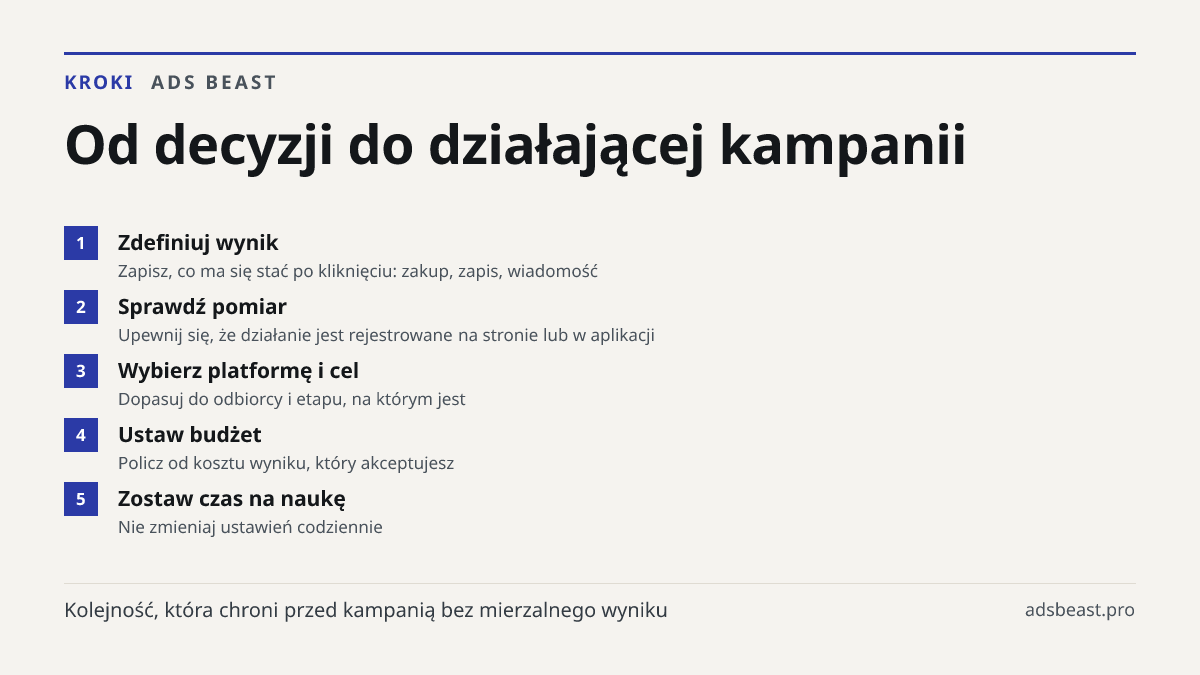Click the 'KROKI' label

coord(99,83)
